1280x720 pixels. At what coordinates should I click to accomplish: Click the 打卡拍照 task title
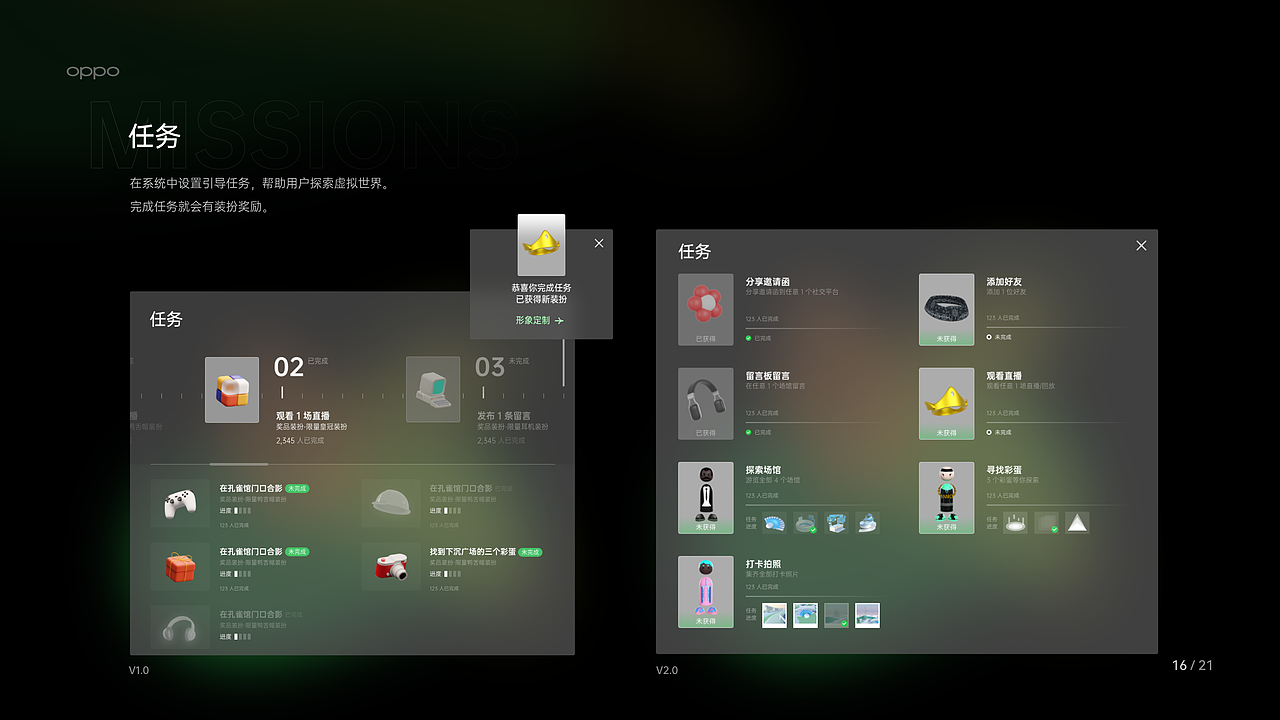[763, 564]
